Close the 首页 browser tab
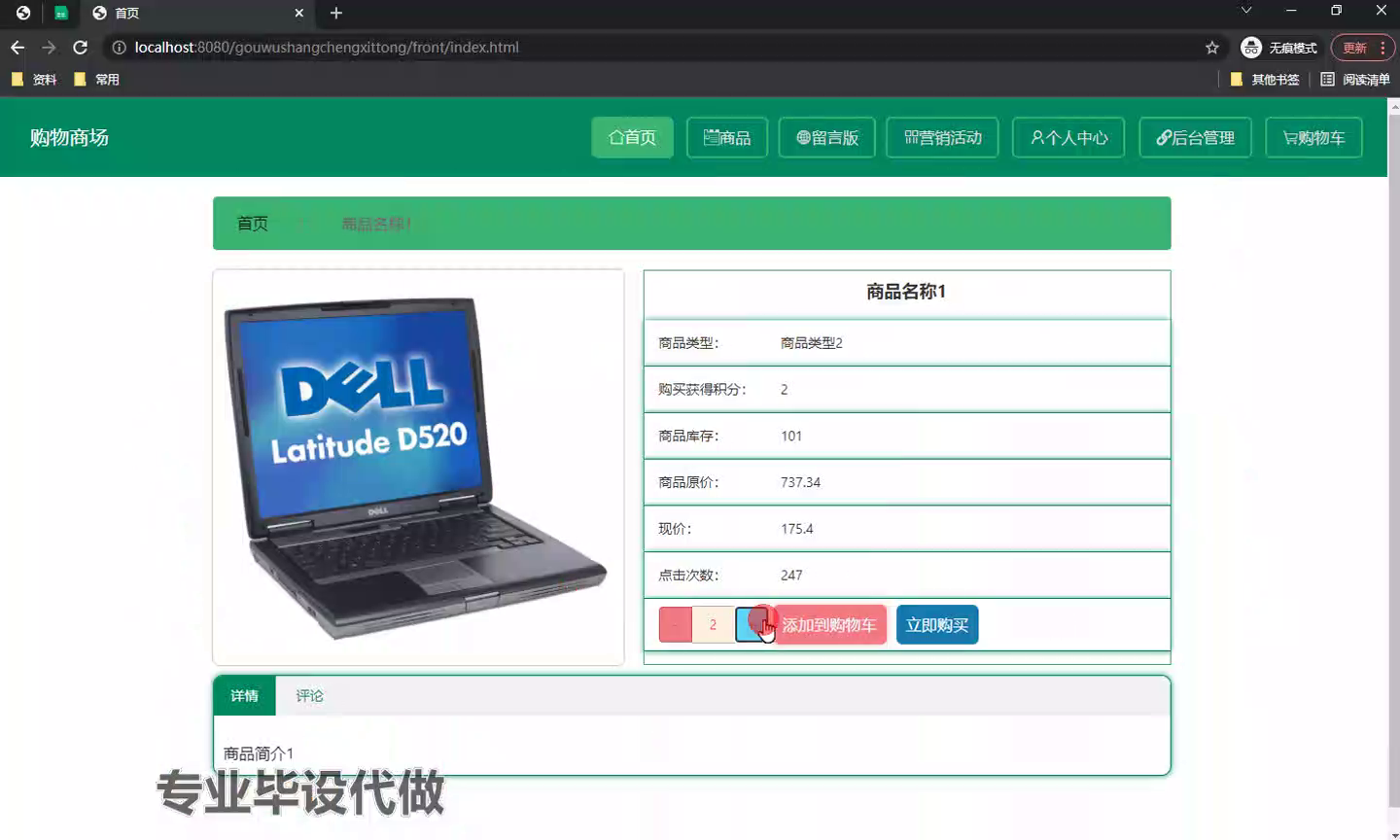Screen dimensions: 1400x840 298,13
